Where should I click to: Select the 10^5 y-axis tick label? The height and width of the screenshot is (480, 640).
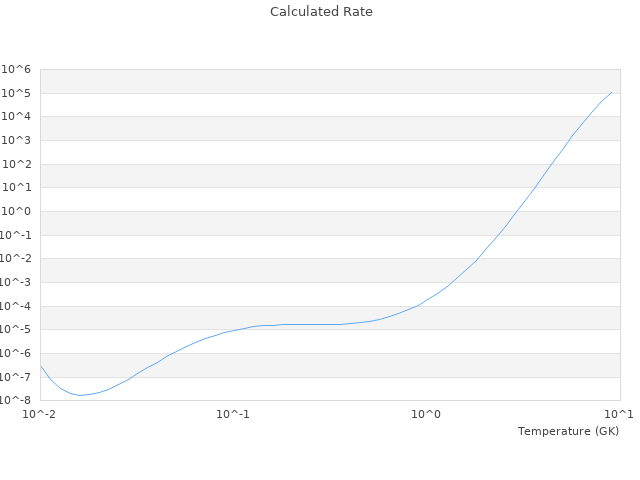[x=16, y=93]
